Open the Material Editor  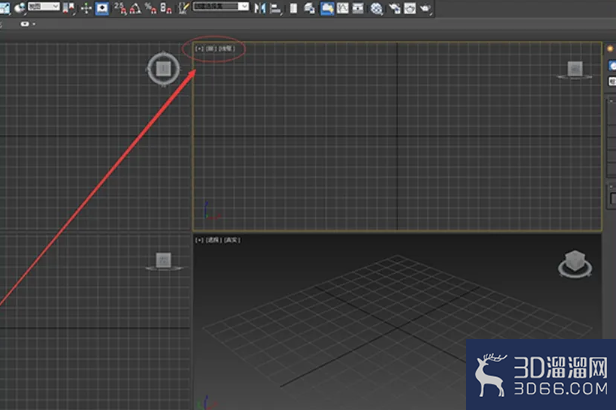tap(377, 8)
